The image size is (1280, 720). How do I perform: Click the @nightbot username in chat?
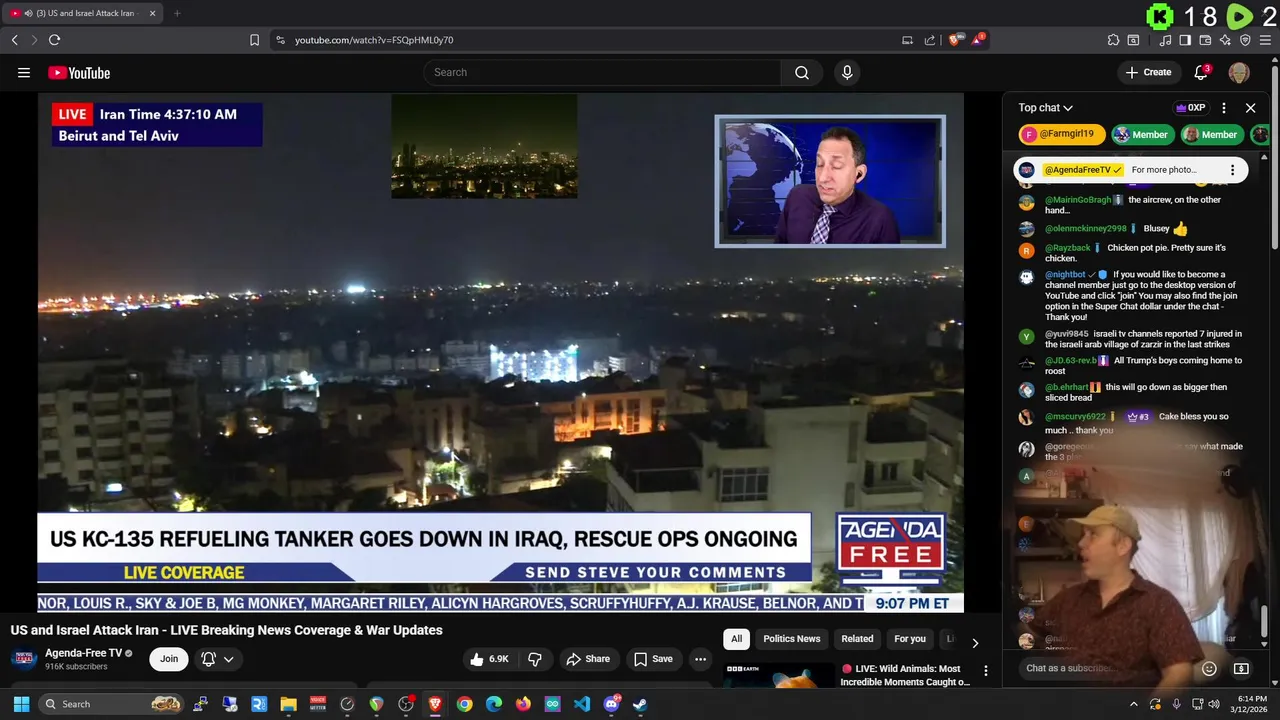pyautogui.click(x=1065, y=274)
